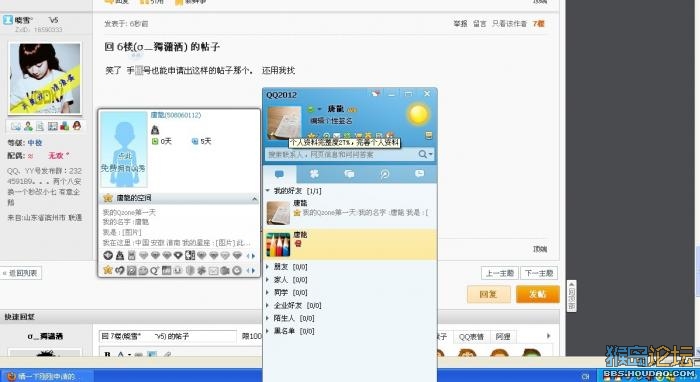Click the bold B button in reply editor

(108, 354)
